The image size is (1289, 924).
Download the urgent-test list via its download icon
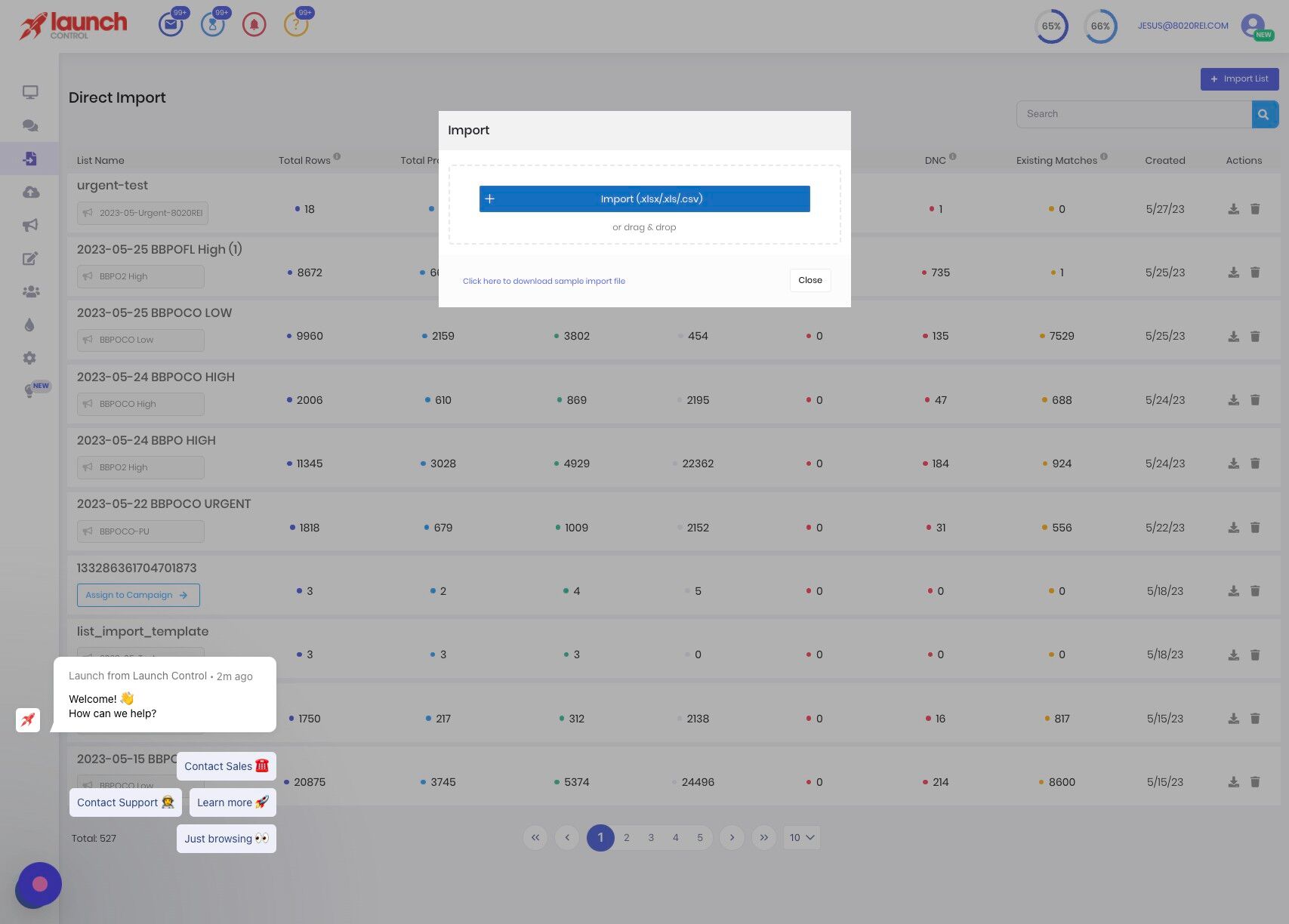1232,208
